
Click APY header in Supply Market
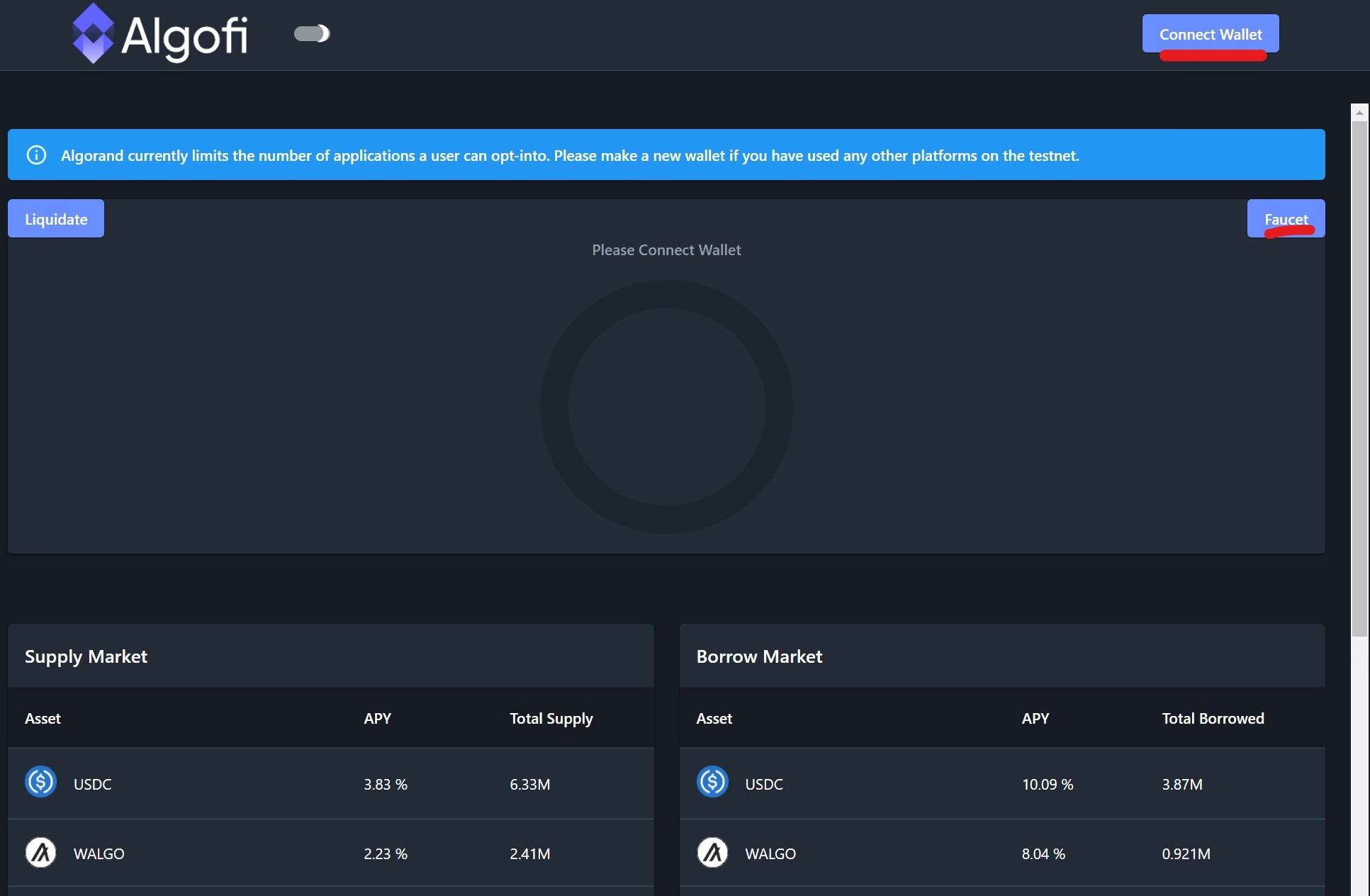click(x=377, y=718)
